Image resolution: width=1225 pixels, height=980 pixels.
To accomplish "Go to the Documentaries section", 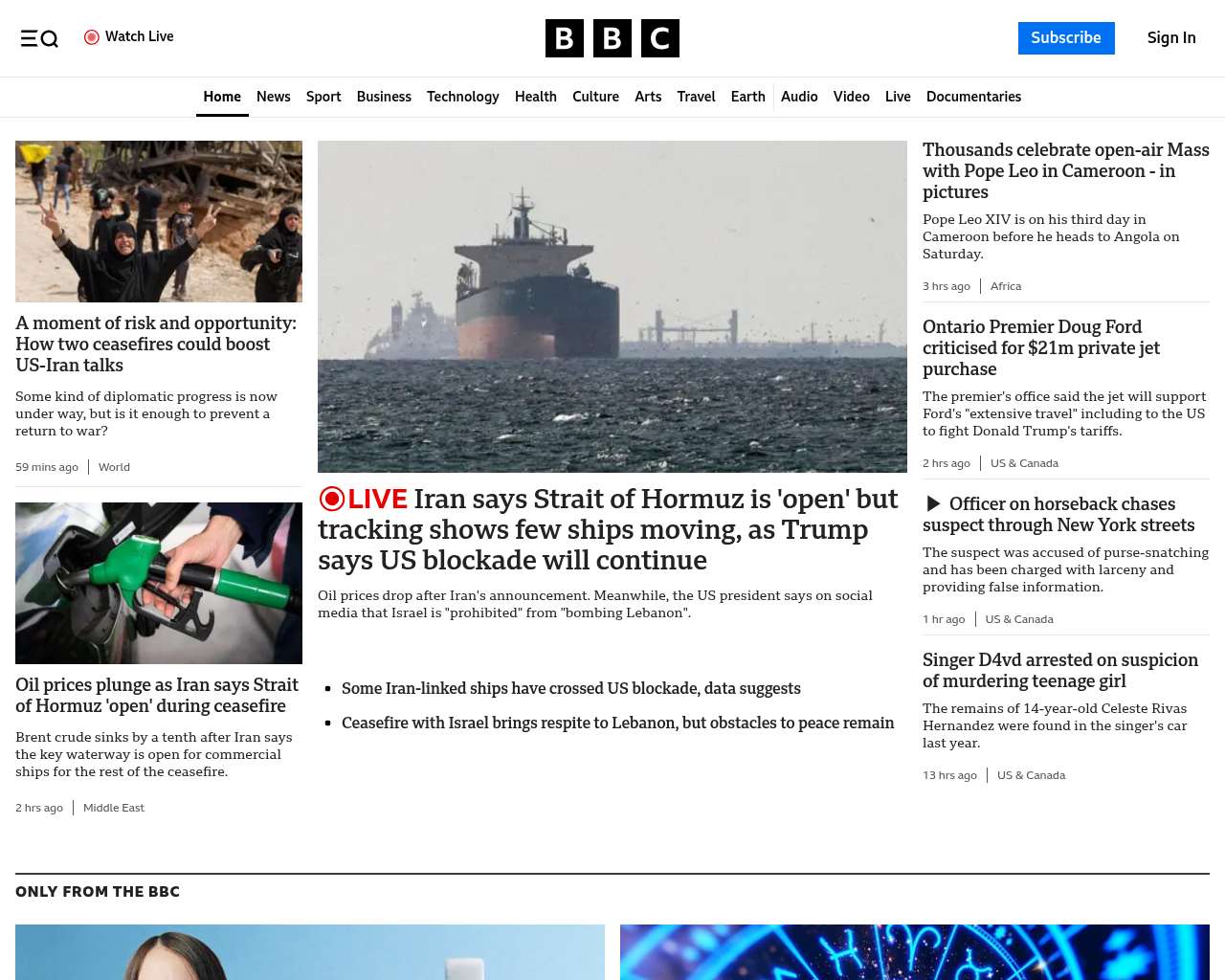I will pyautogui.click(x=973, y=97).
